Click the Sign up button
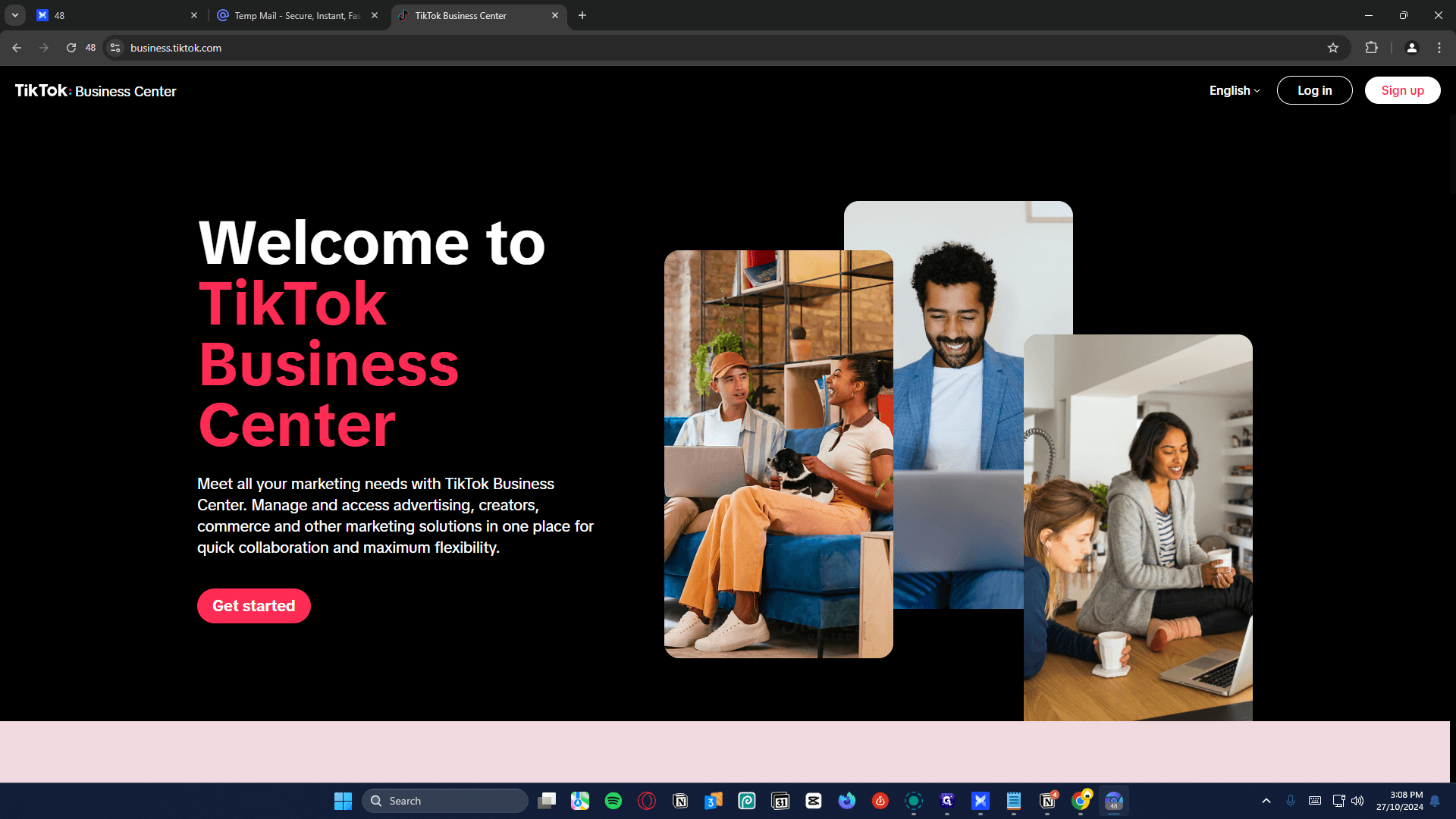 click(1402, 90)
